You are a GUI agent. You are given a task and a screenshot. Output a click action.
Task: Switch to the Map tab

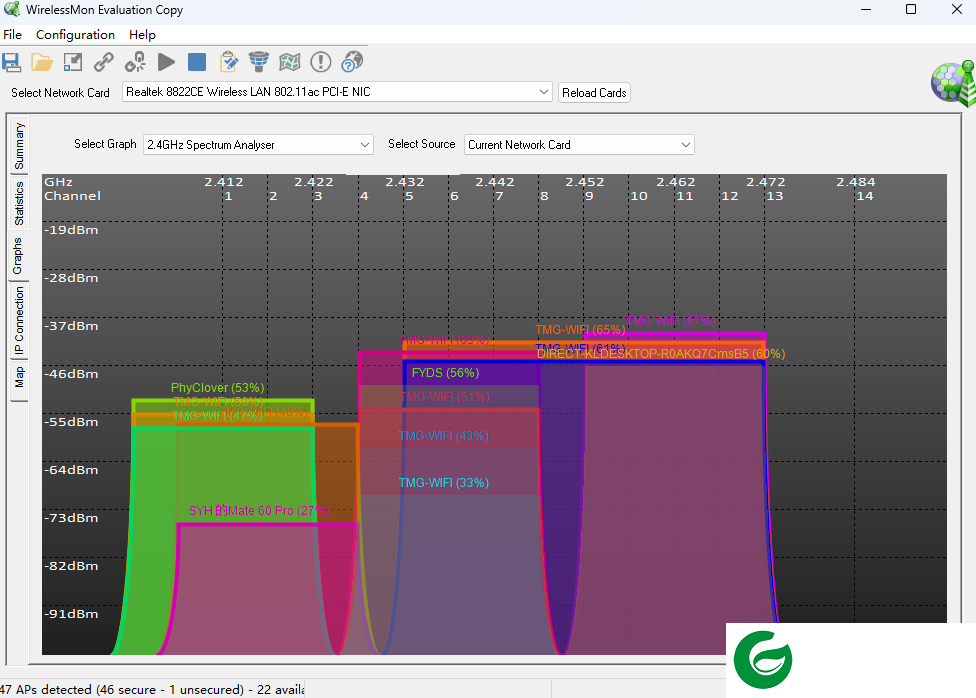[x=19, y=377]
